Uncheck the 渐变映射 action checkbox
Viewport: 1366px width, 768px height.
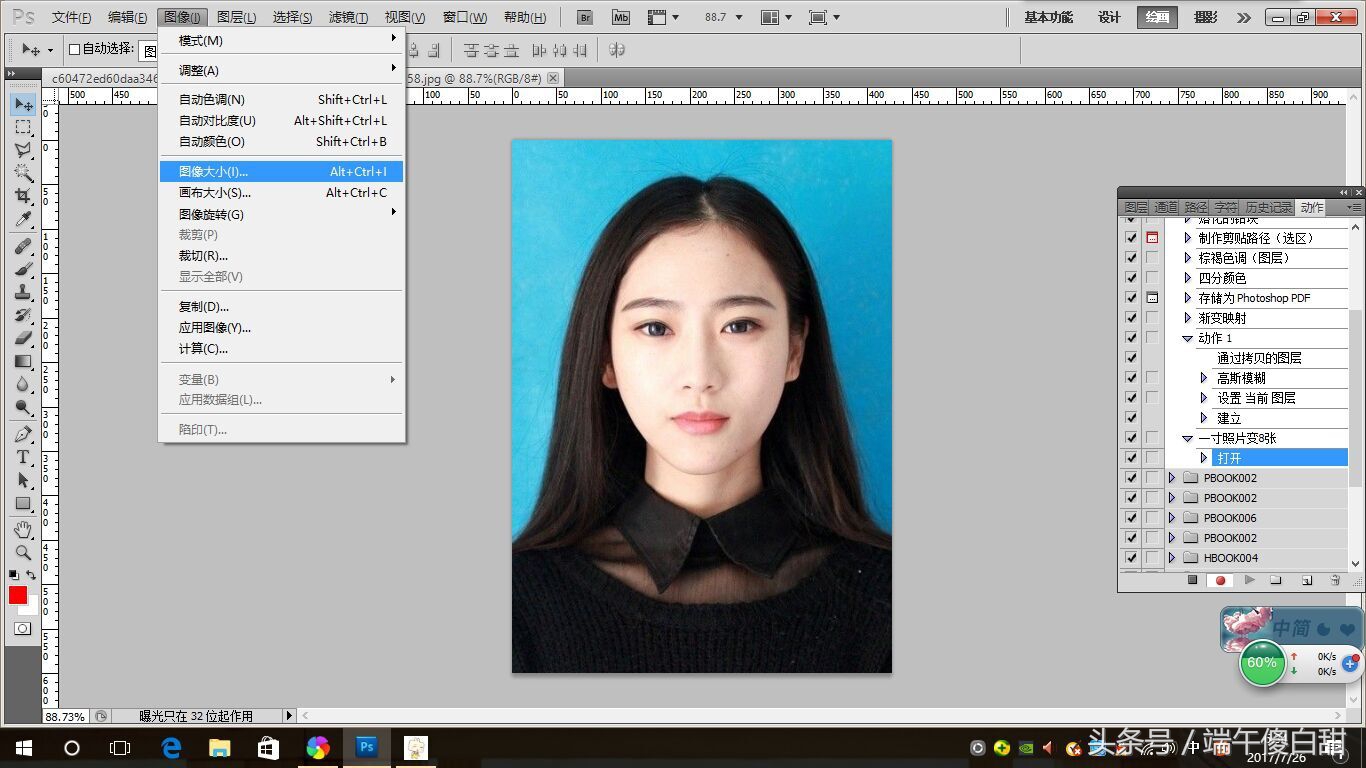1131,318
